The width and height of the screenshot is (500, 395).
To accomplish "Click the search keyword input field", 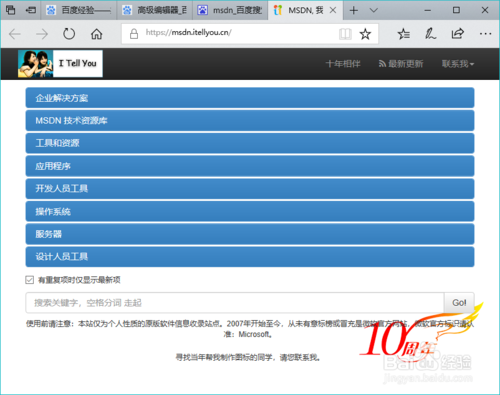I will tap(235, 303).
